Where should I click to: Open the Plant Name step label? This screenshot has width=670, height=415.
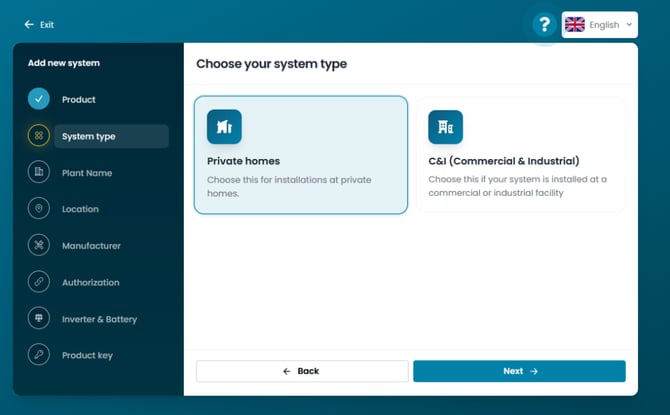click(87, 173)
